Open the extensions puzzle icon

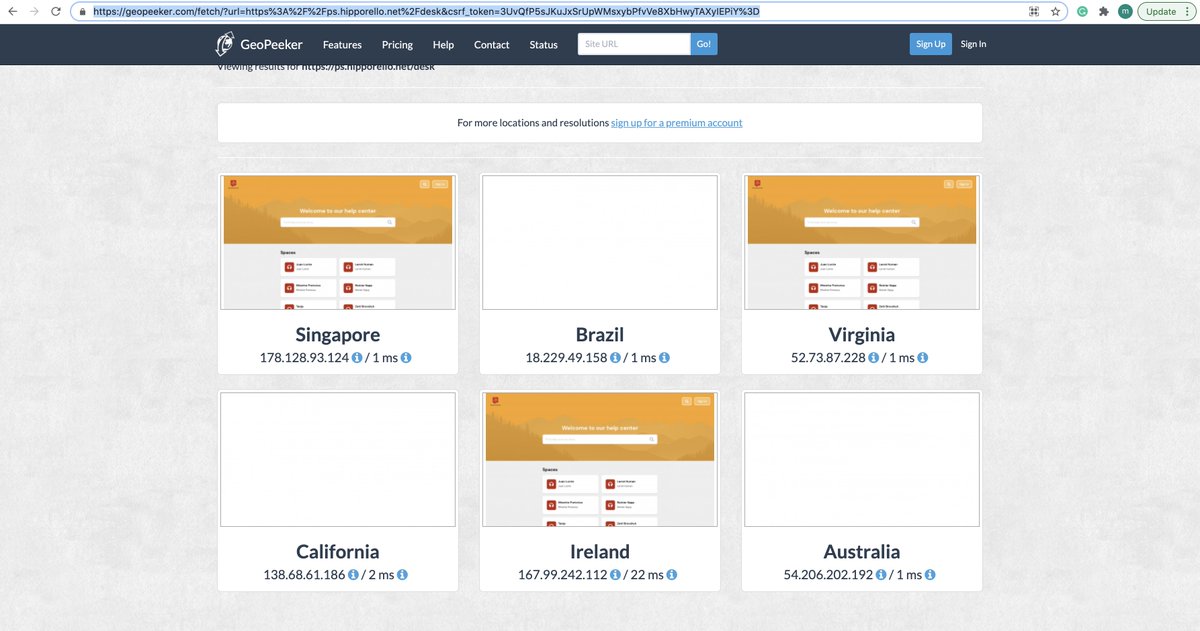click(x=1103, y=12)
